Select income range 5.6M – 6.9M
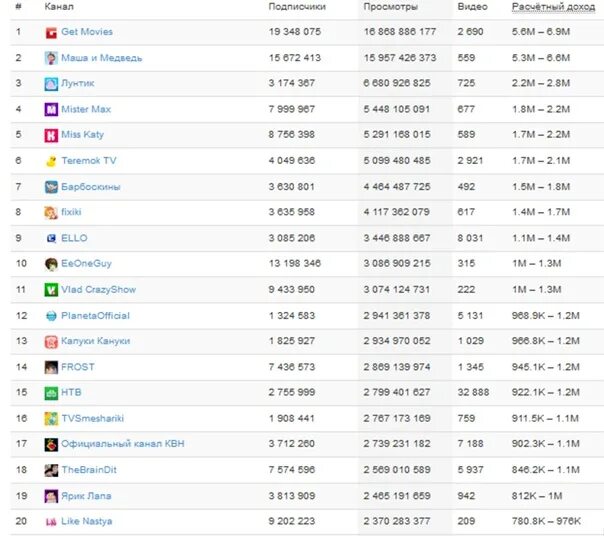604x536 pixels. [x=541, y=32]
